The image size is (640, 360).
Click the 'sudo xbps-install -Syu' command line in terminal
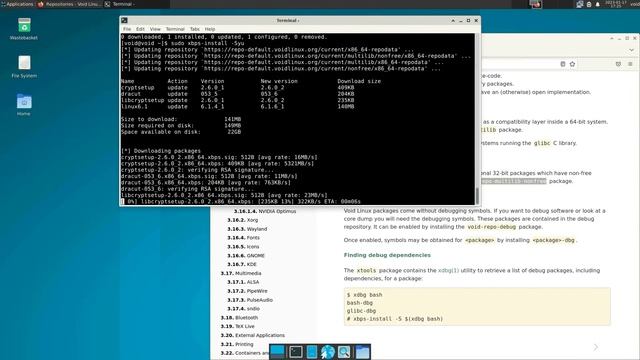182,43
